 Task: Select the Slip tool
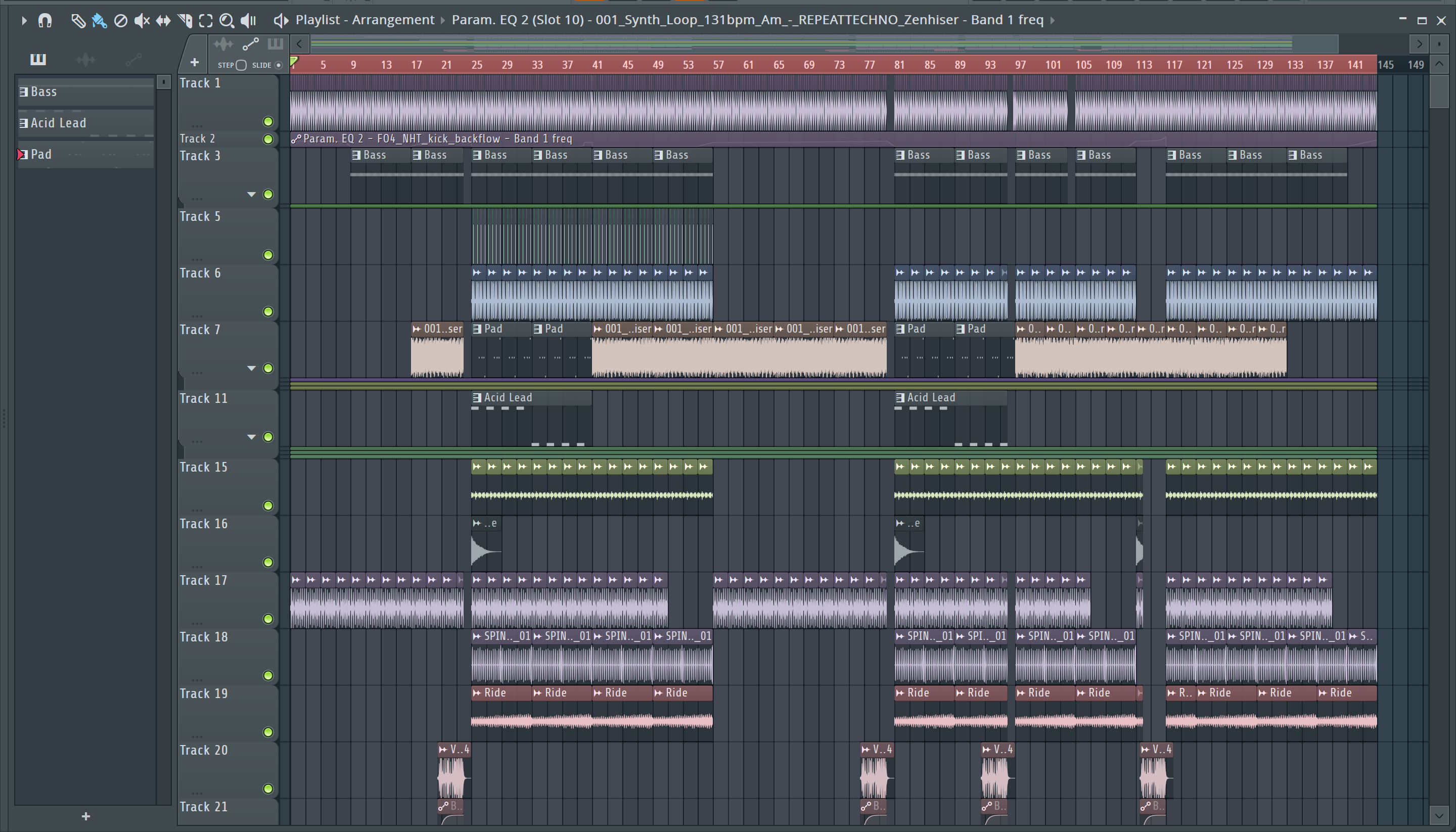163,21
